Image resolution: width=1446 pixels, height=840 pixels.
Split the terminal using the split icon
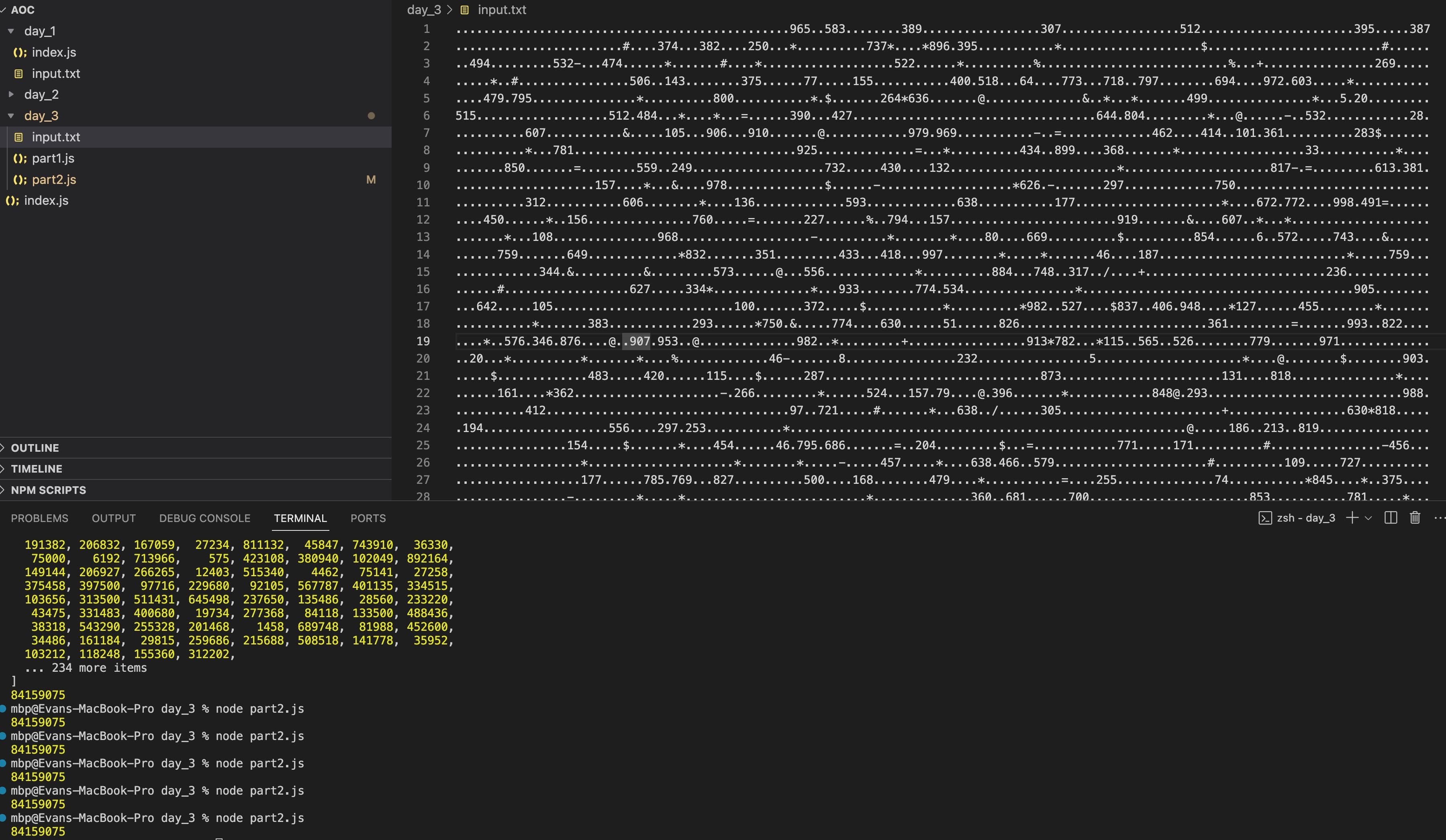tap(1391, 518)
